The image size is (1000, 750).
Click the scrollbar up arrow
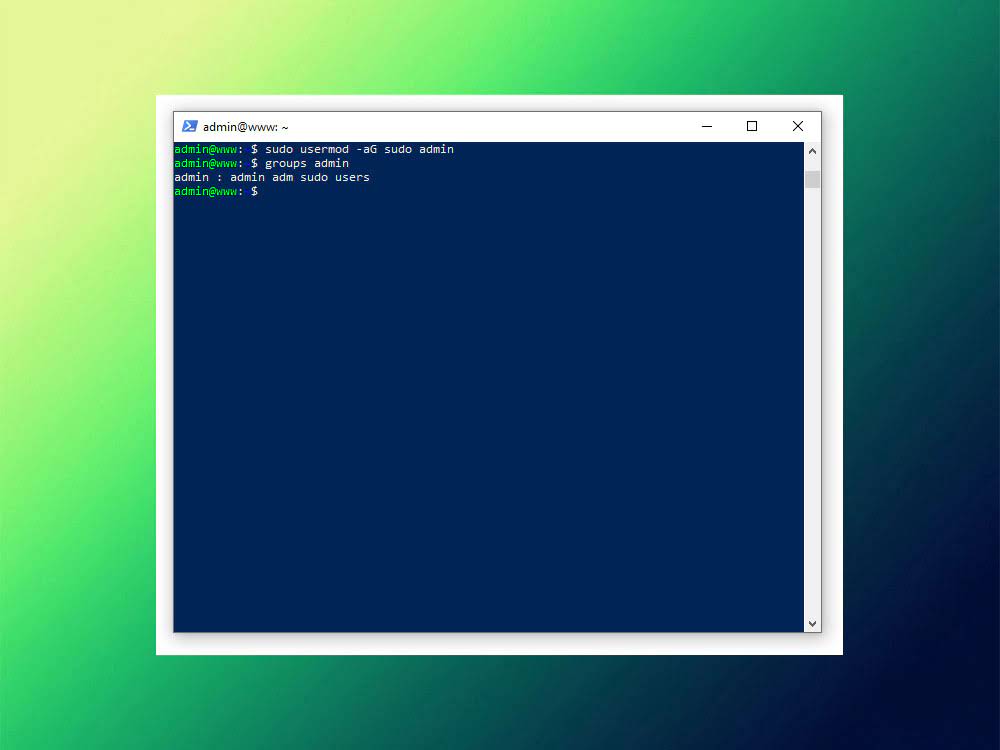point(812,151)
